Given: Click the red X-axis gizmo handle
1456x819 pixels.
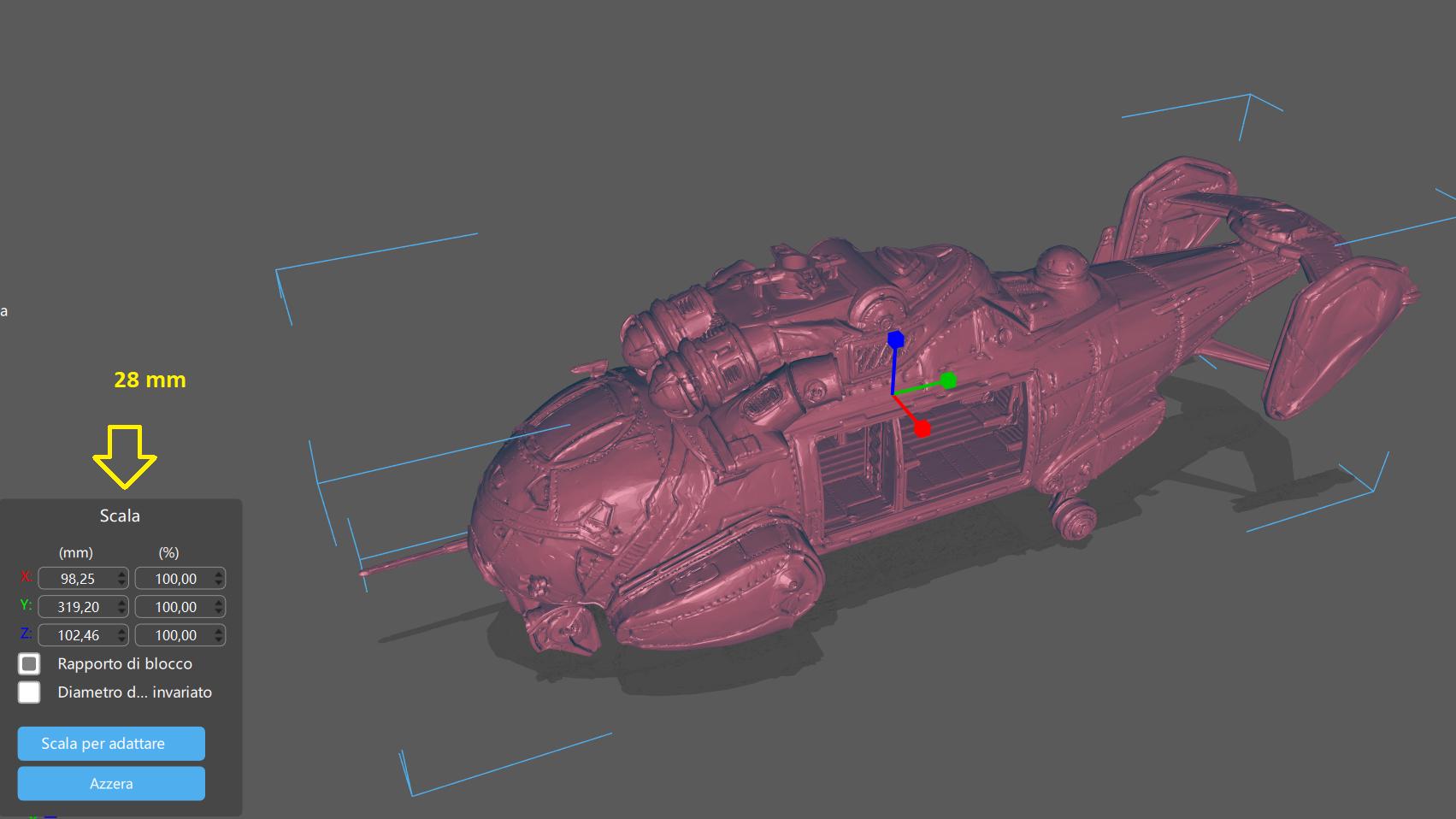Looking at the screenshot, I should click(922, 428).
